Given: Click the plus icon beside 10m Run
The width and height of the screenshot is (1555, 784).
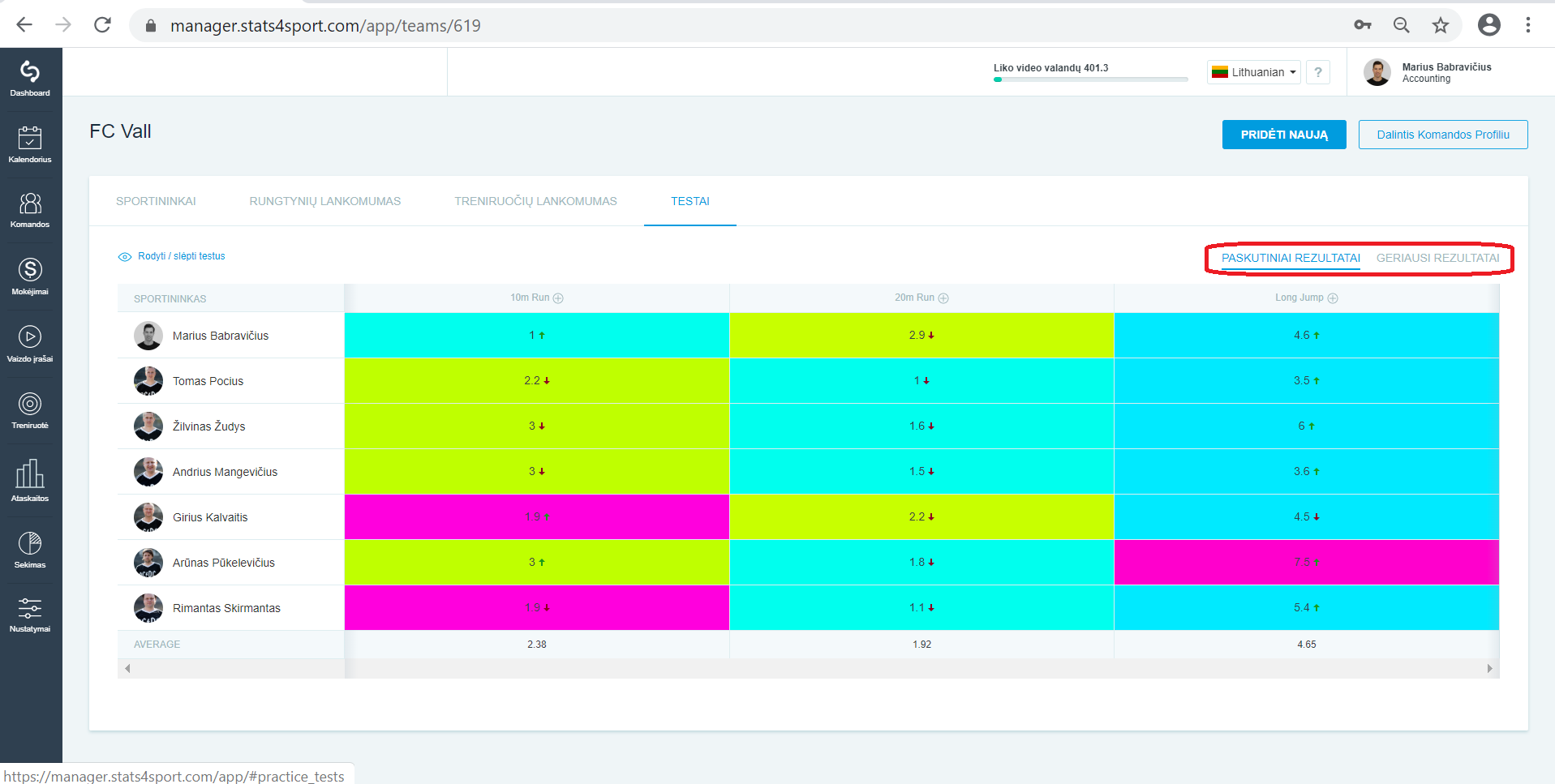Looking at the screenshot, I should click(558, 298).
